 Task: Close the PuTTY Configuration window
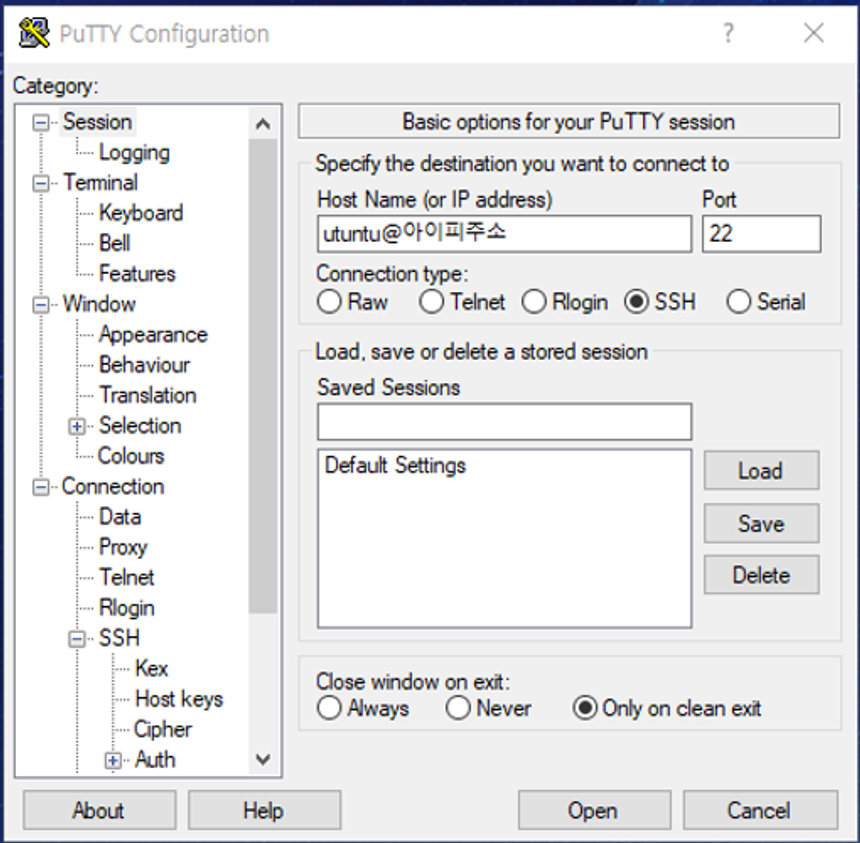(814, 33)
